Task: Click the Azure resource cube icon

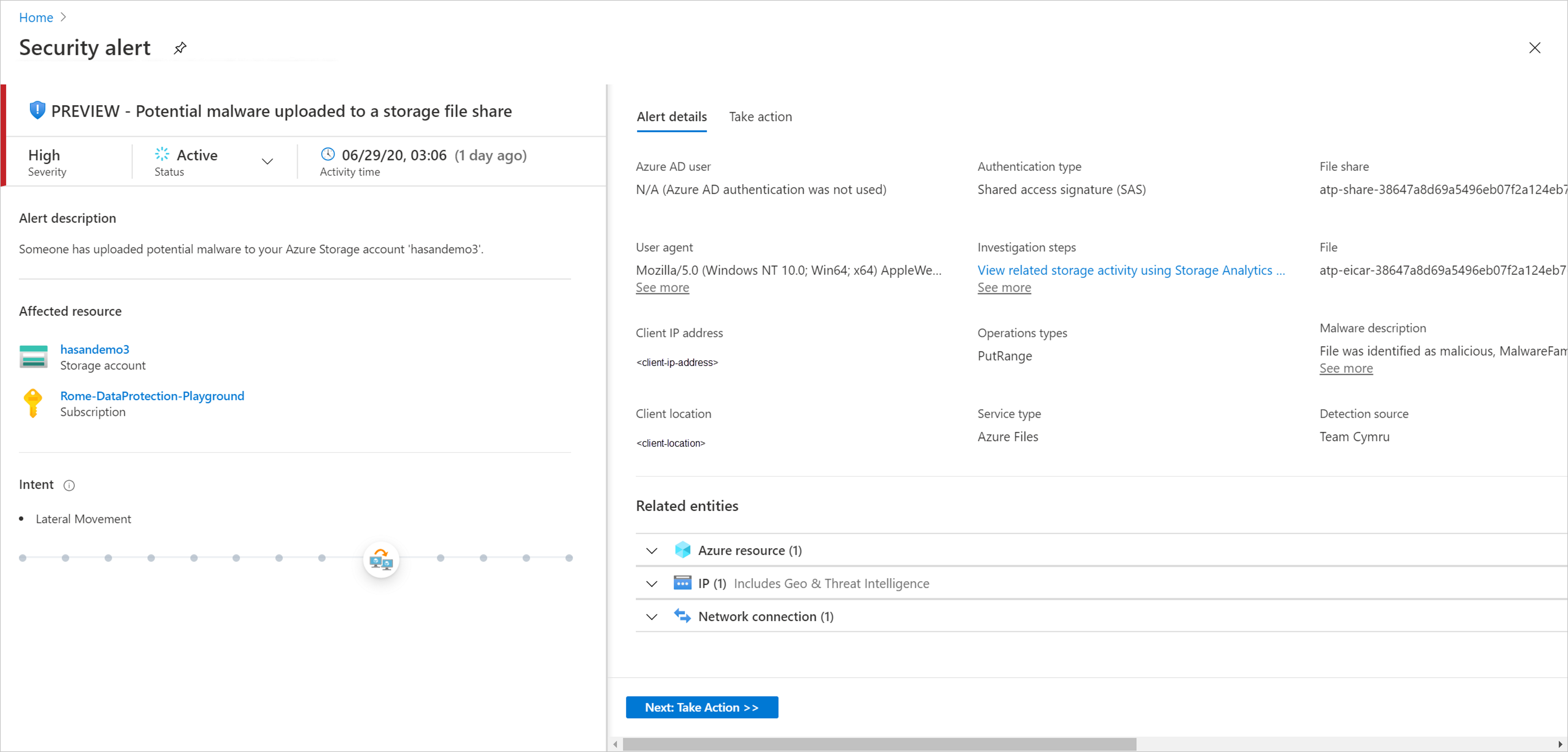Action: 683,550
